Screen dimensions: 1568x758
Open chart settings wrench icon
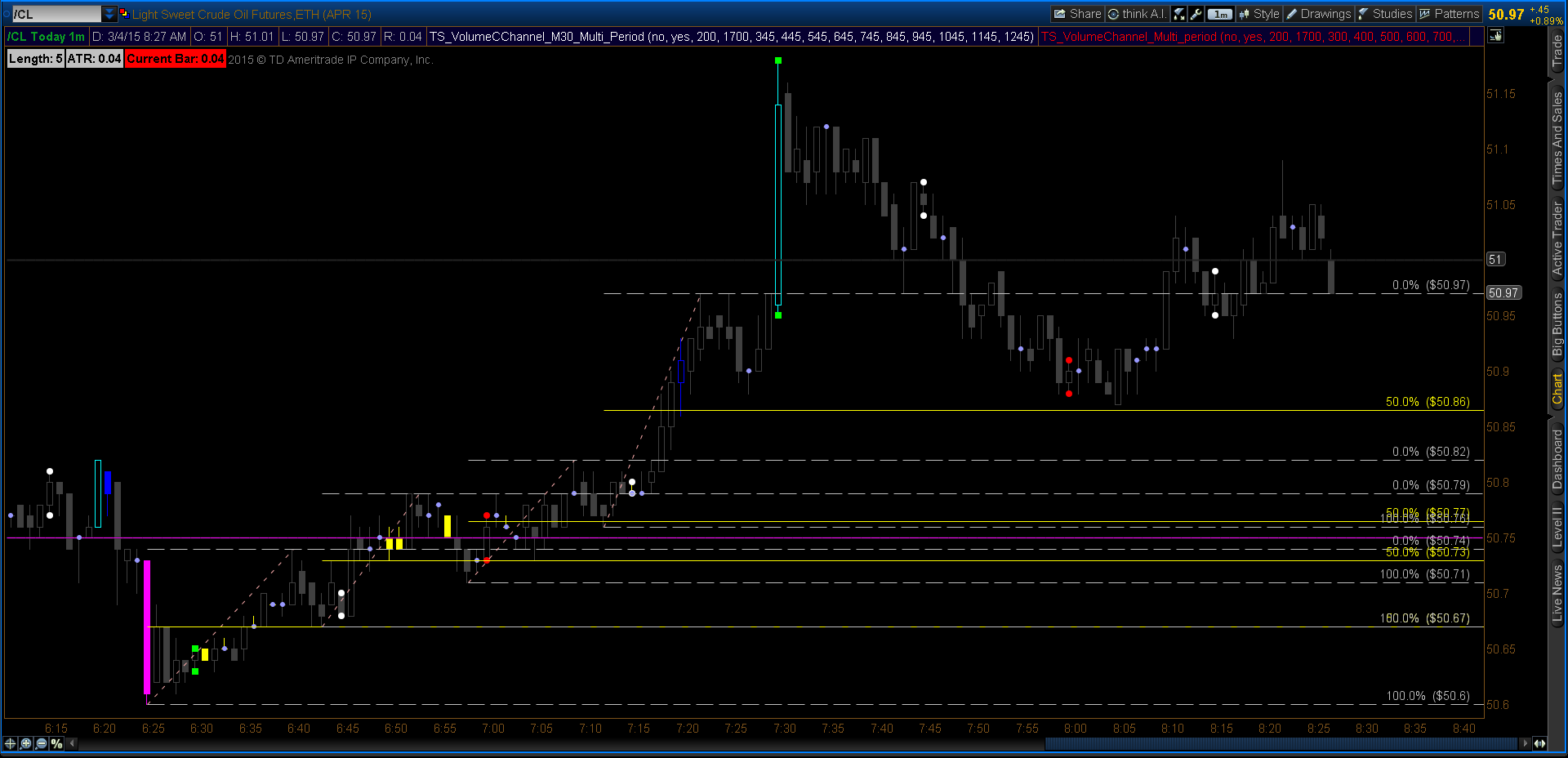click(1196, 14)
